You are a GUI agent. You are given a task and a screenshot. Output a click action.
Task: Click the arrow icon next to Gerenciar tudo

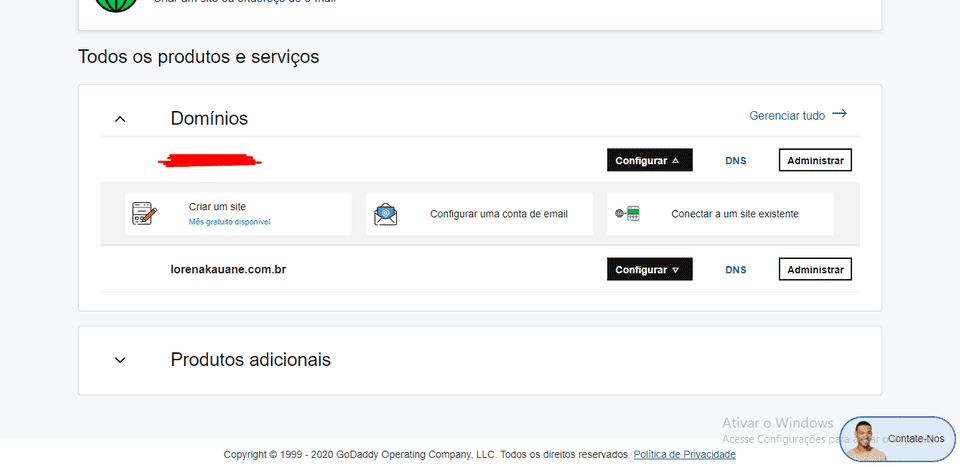click(x=839, y=114)
